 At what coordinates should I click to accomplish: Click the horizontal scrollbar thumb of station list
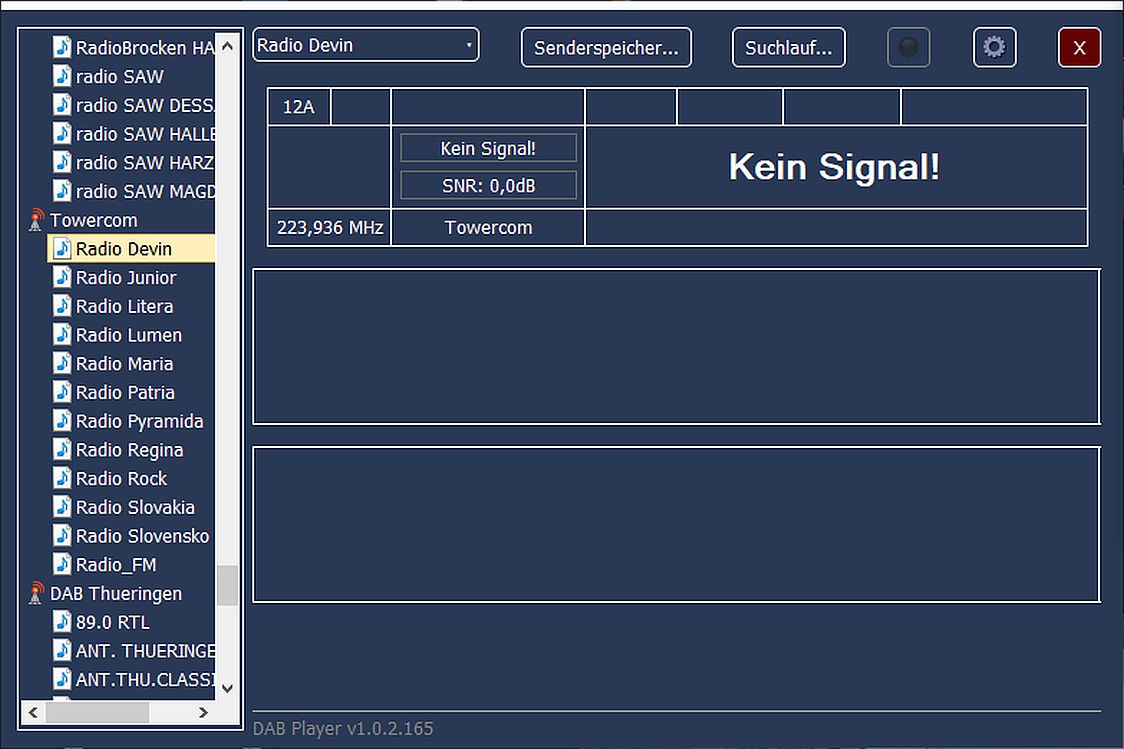tap(97, 712)
